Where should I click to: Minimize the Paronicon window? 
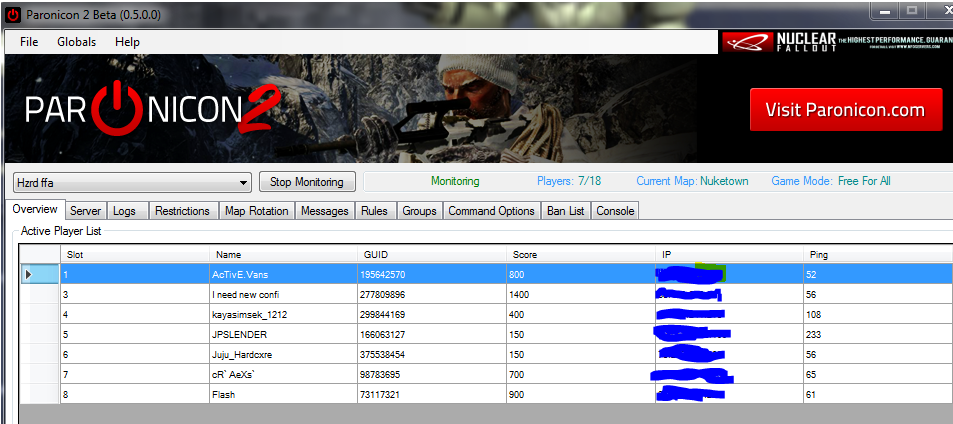(886, 10)
